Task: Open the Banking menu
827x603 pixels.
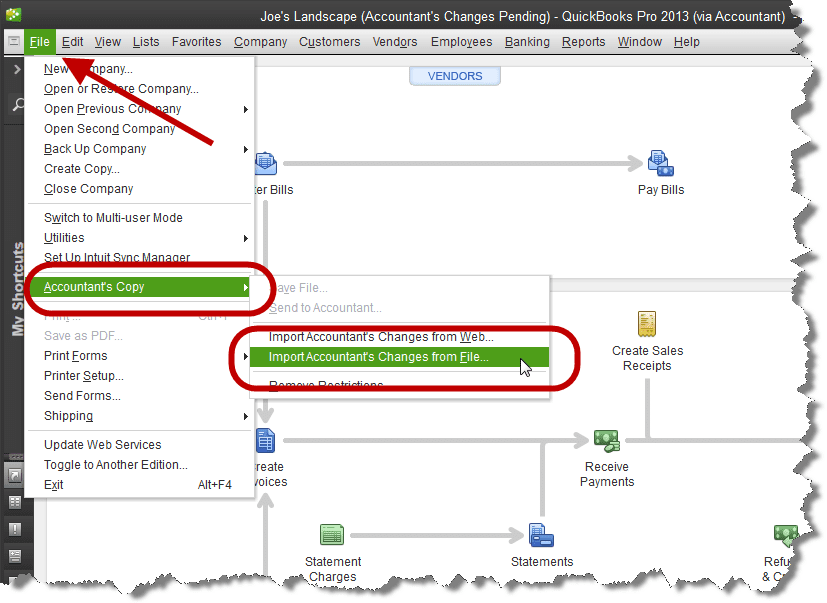Action: [526, 42]
